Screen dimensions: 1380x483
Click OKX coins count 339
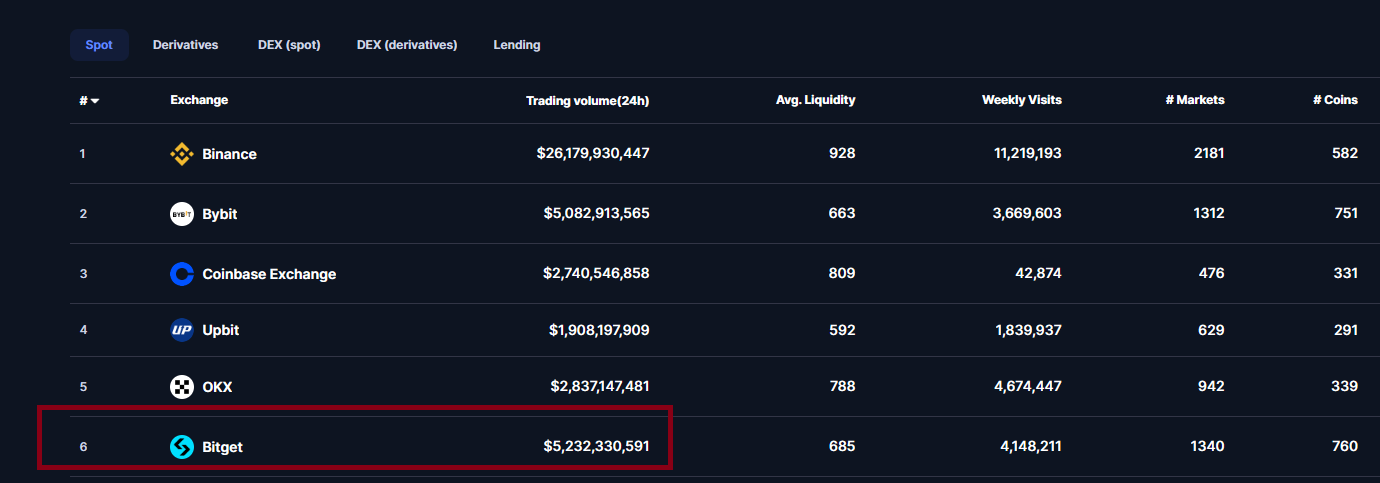[x=1345, y=387]
